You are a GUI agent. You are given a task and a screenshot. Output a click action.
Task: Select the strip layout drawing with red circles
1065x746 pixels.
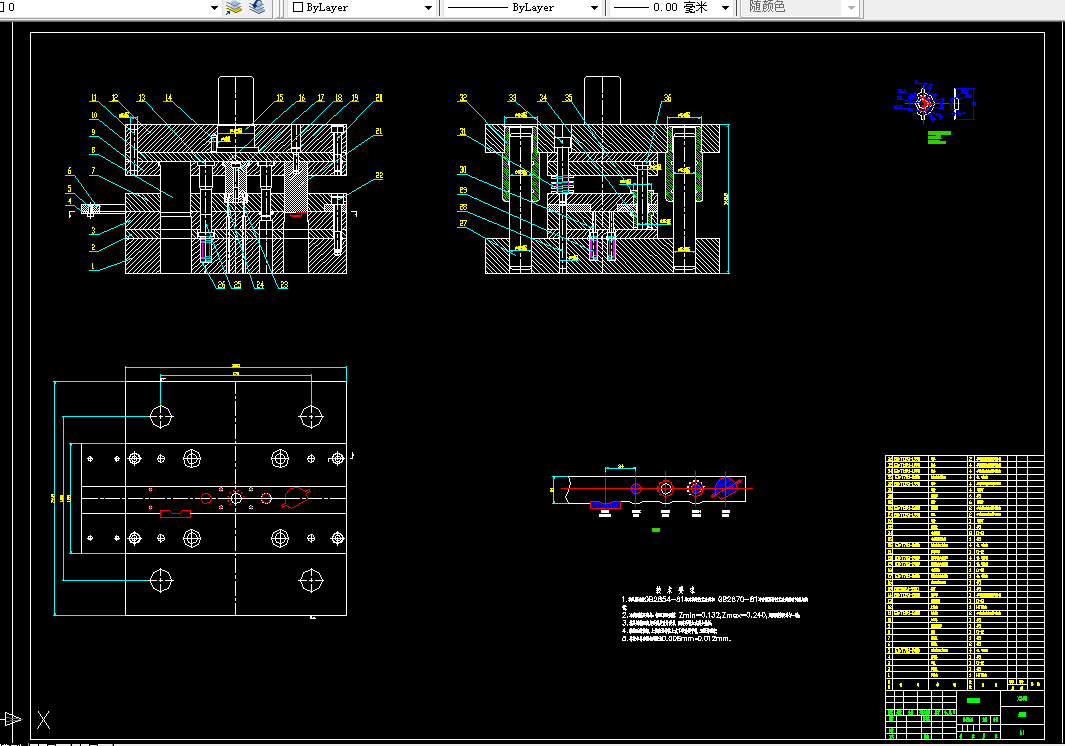point(653,490)
